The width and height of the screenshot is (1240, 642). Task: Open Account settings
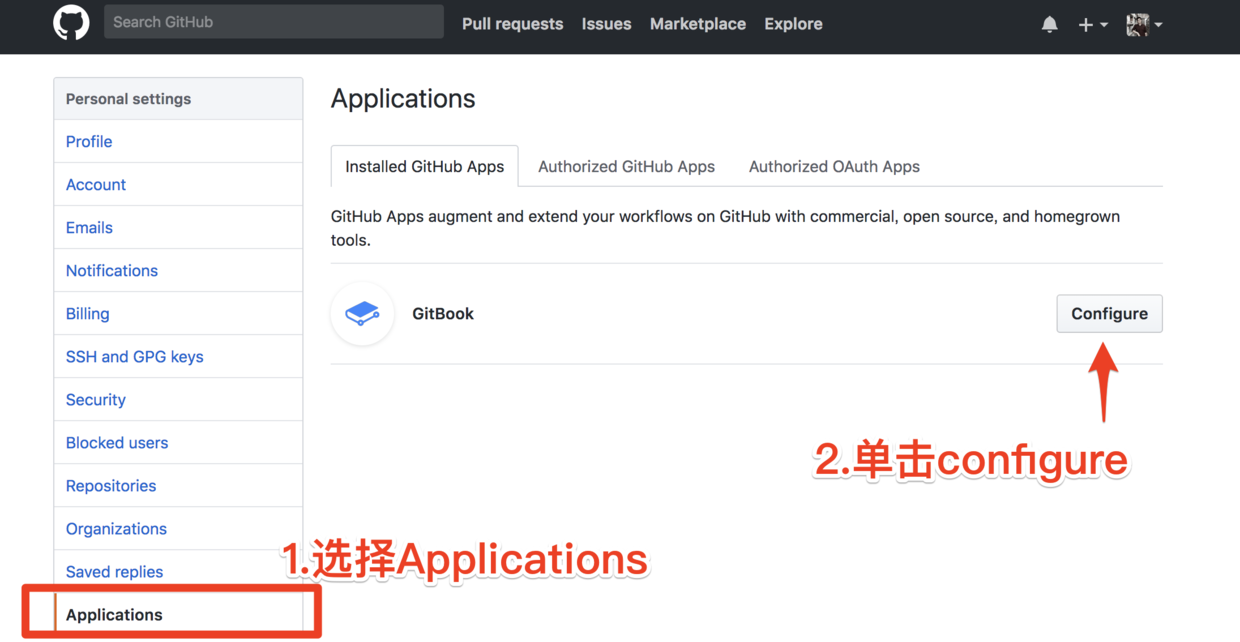[178, 185]
